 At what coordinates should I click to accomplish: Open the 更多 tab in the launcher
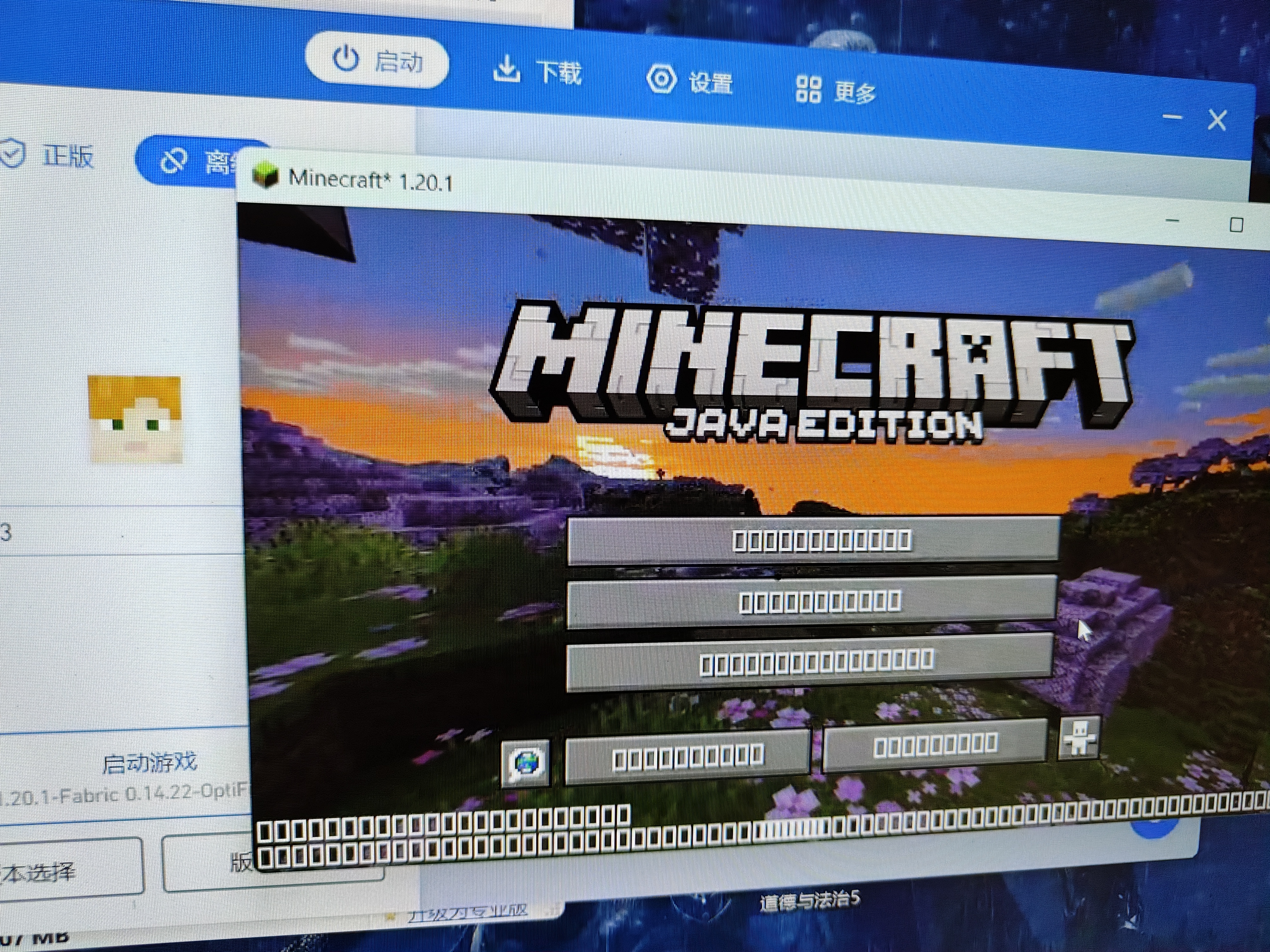coord(836,91)
